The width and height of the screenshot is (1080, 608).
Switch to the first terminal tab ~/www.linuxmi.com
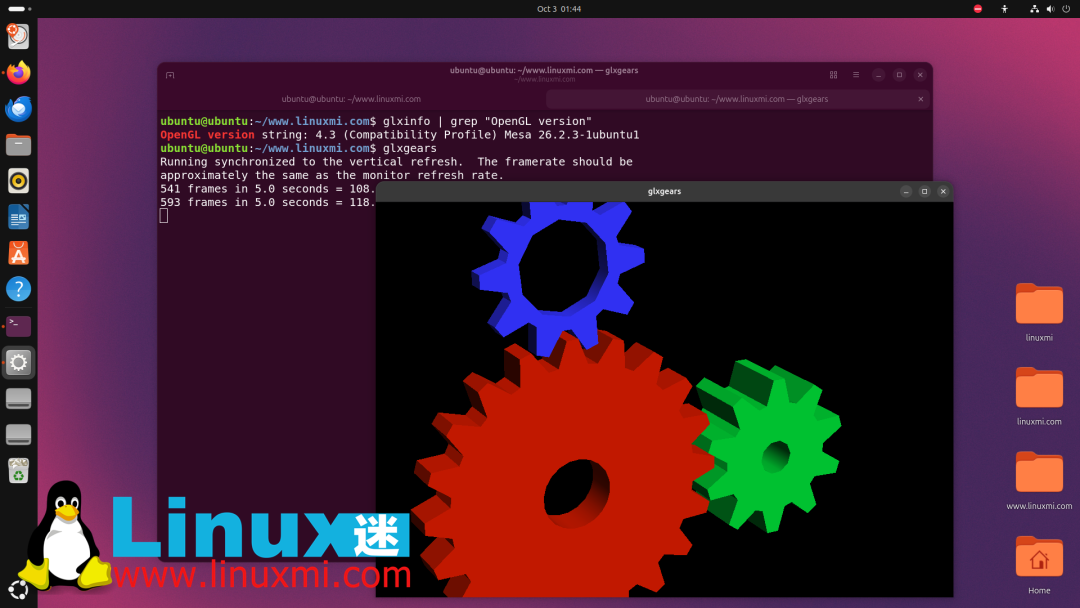tap(351, 99)
